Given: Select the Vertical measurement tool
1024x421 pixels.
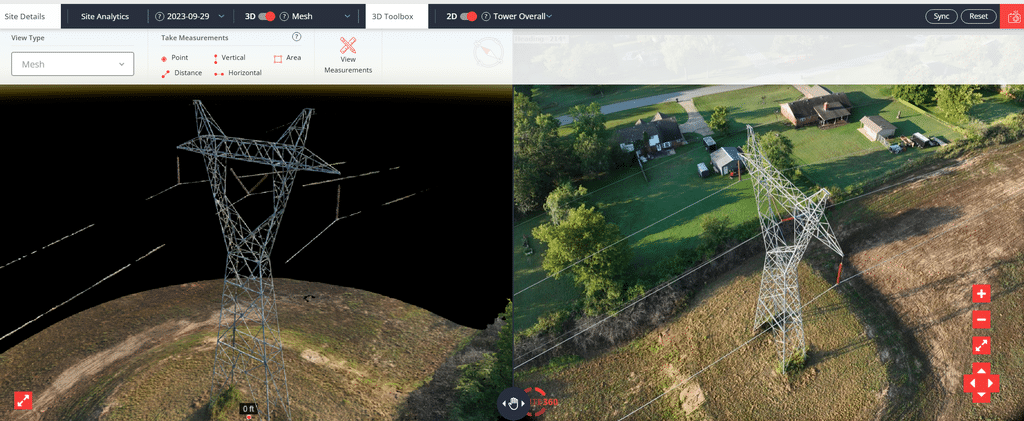Looking at the screenshot, I should (x=229, y=58).
